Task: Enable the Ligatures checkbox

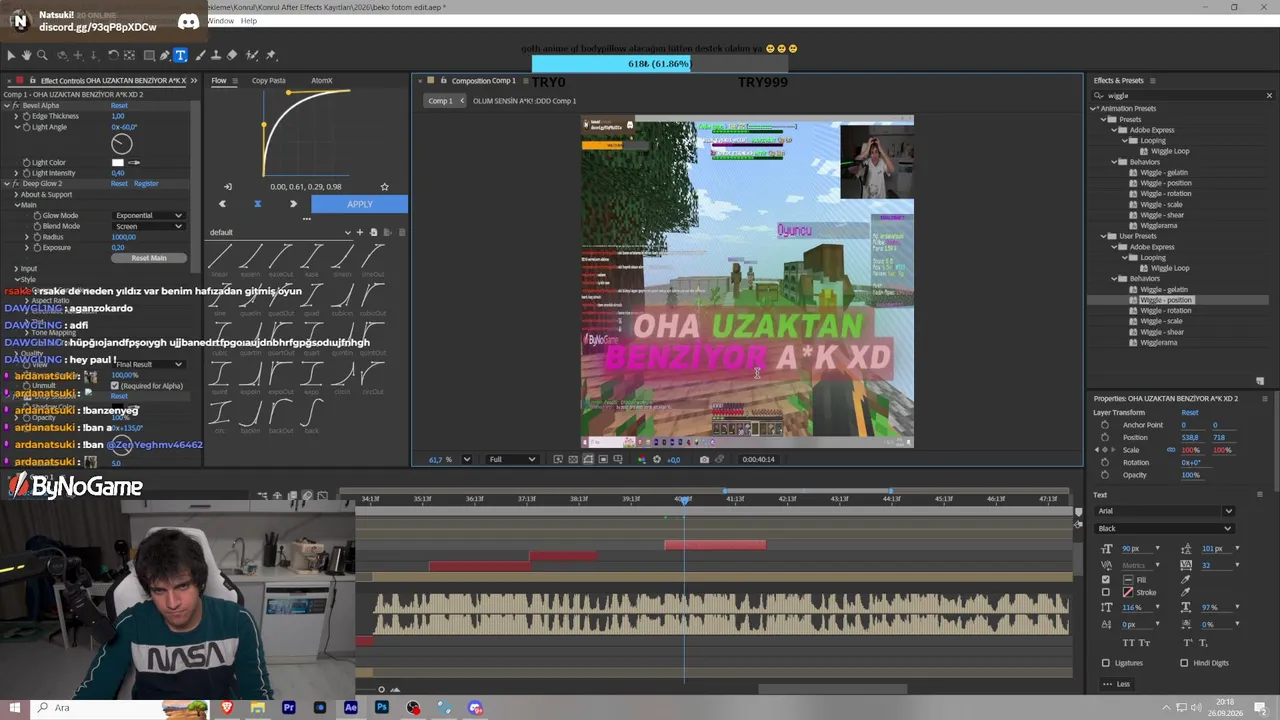Action: (1105, 663)
